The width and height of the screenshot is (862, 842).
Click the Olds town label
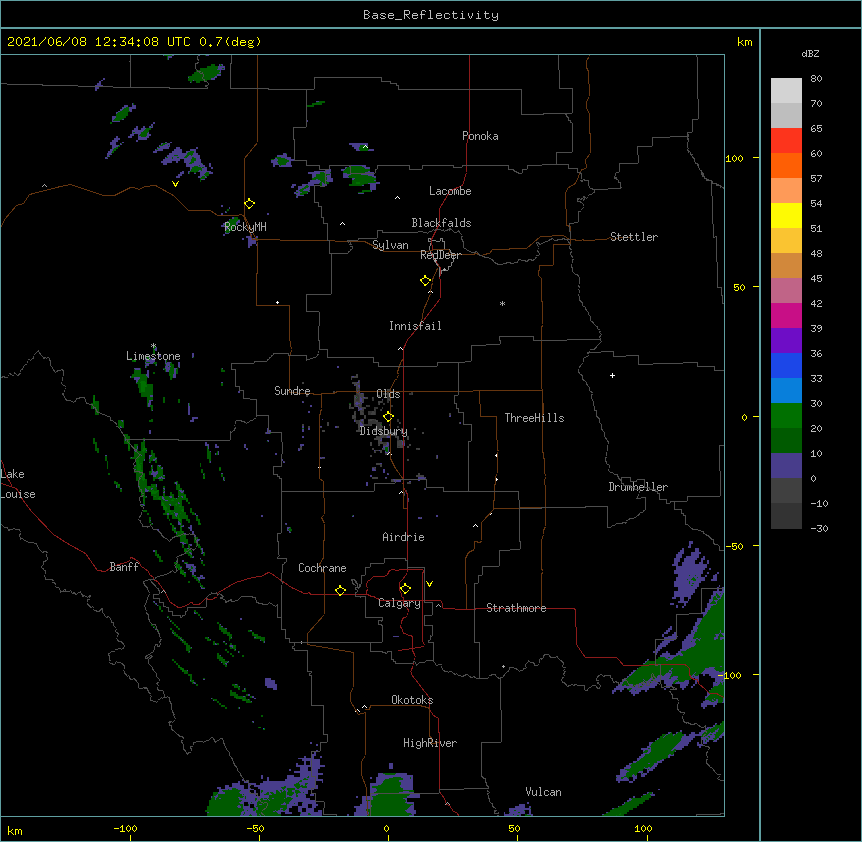(388, 394)
